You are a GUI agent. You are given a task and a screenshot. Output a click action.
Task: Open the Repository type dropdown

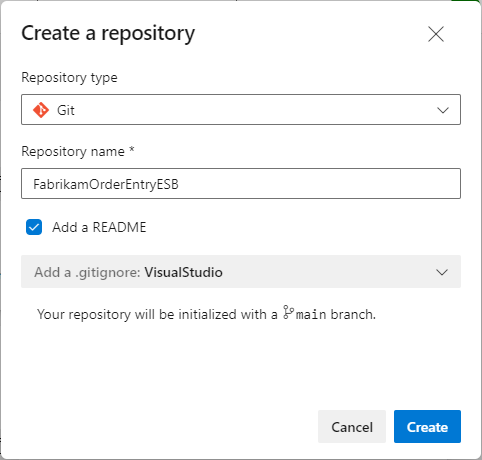tap(241, 110)
